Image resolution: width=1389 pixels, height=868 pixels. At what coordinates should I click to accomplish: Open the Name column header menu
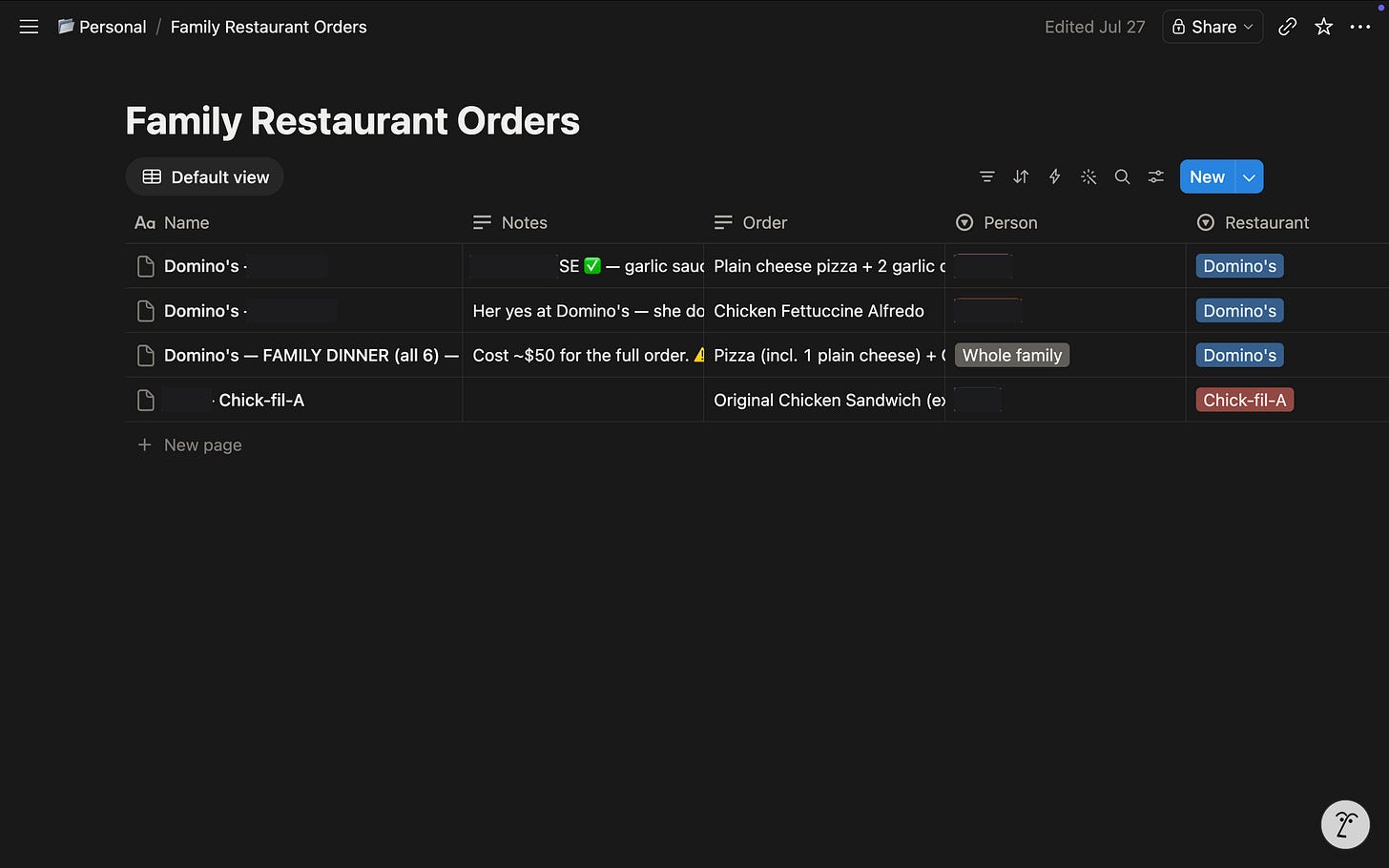(294, 222)
